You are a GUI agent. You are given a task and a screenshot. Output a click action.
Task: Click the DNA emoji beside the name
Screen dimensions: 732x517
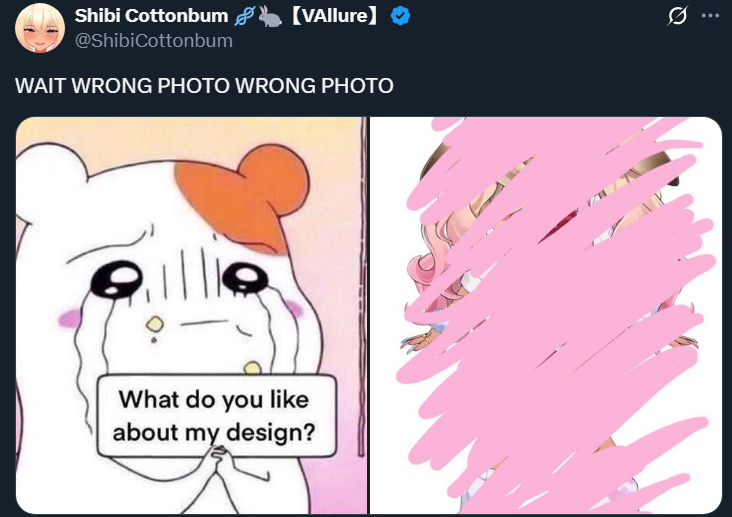click(x=244, y=17)
